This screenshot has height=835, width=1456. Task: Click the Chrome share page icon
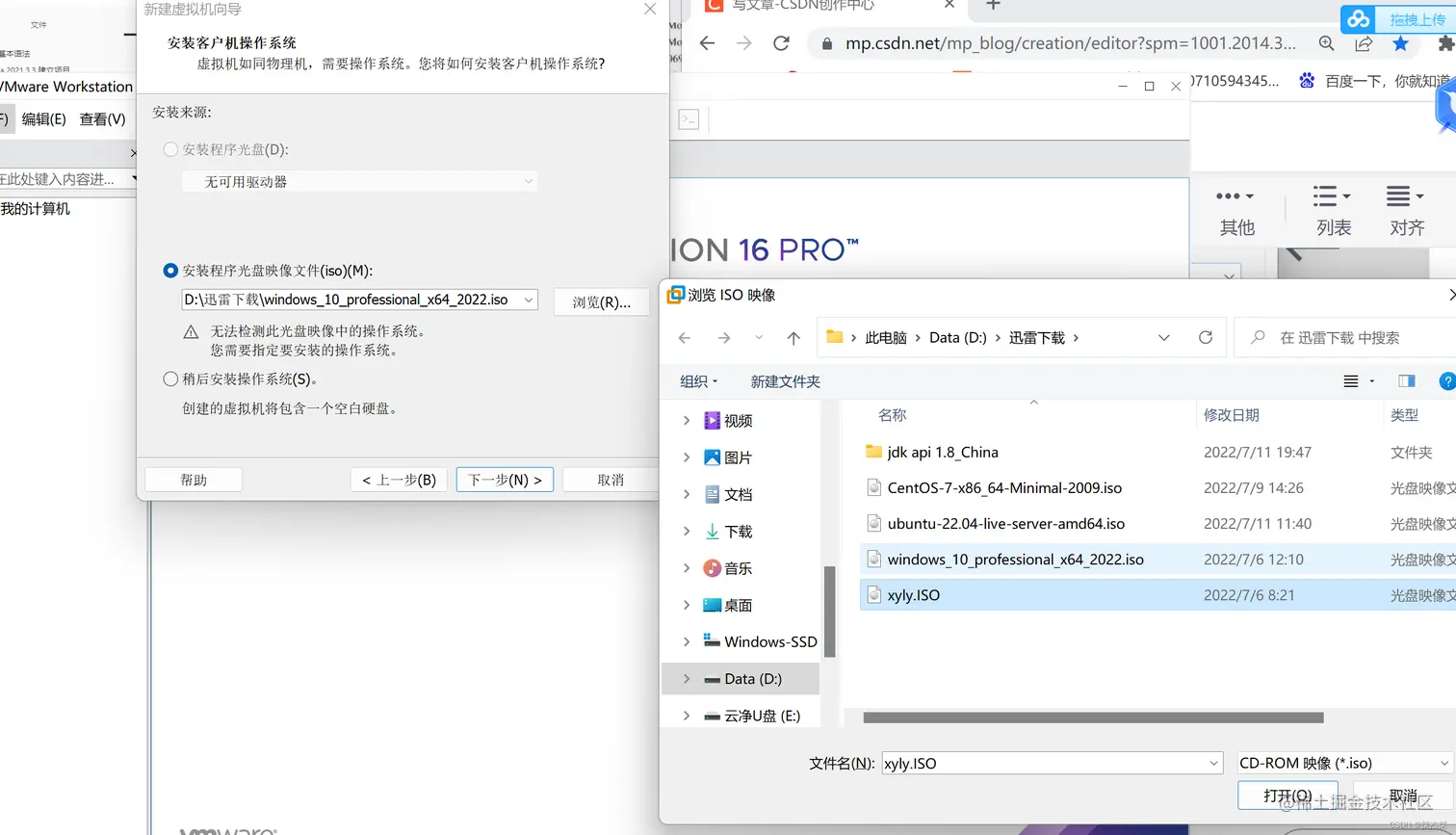point(1364,43)
